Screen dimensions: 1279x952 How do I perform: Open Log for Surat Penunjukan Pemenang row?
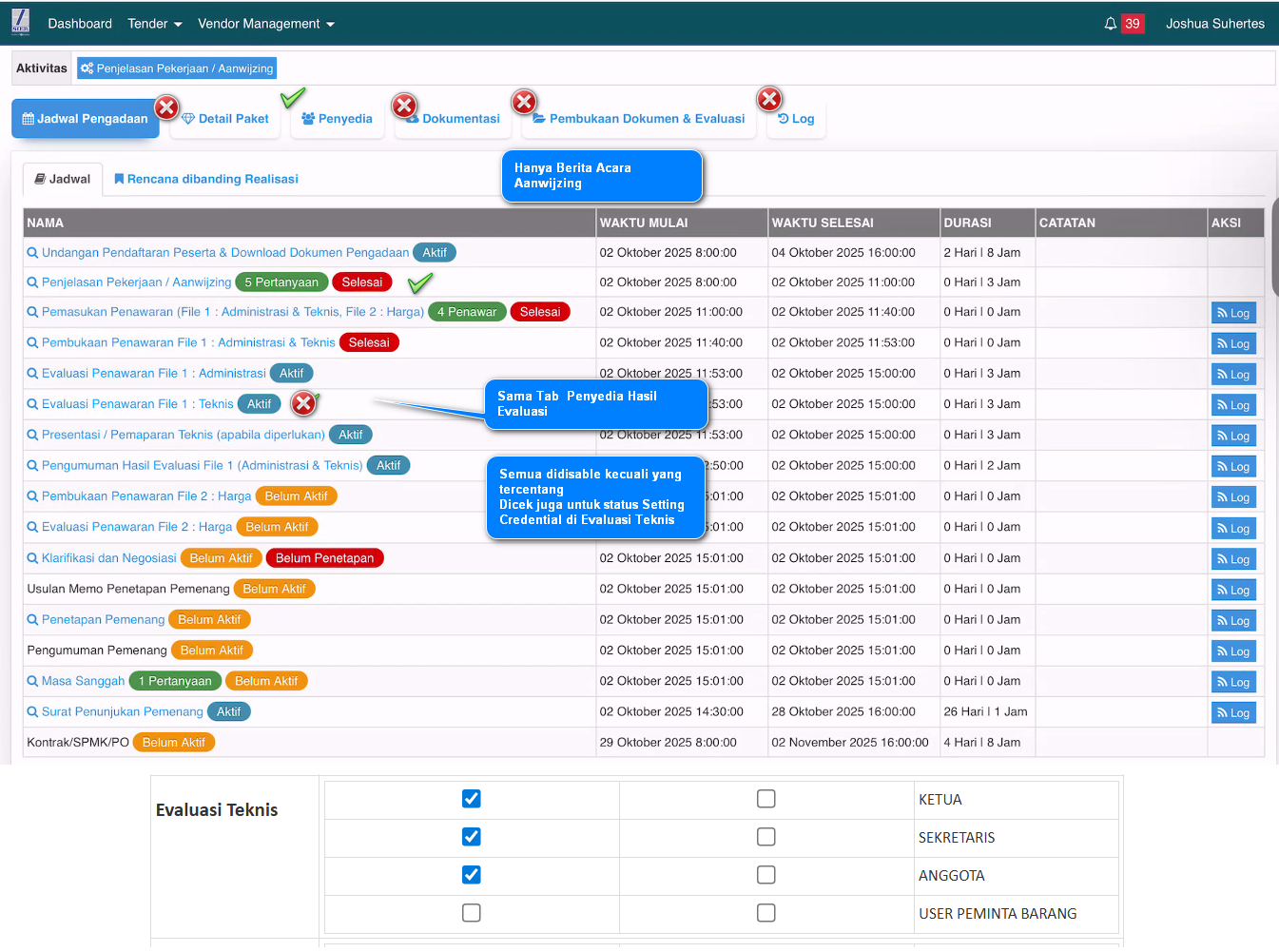1233,712
